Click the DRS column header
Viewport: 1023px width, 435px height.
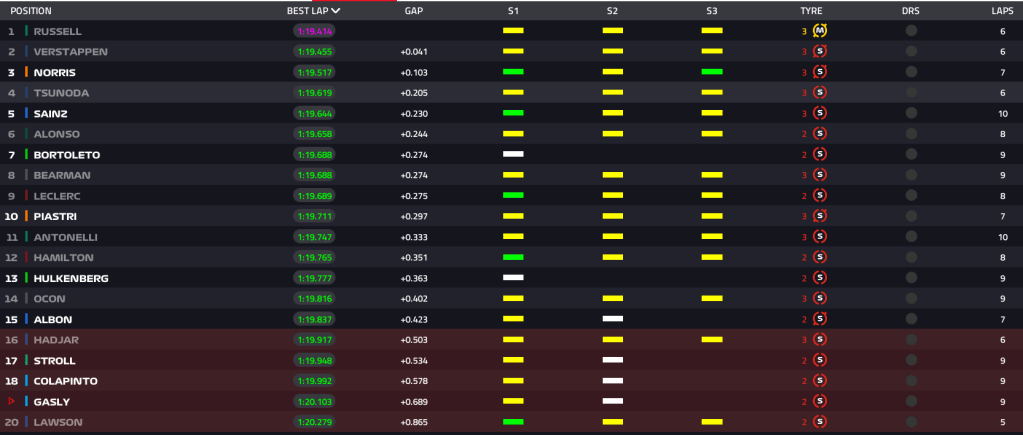(911, 11)
